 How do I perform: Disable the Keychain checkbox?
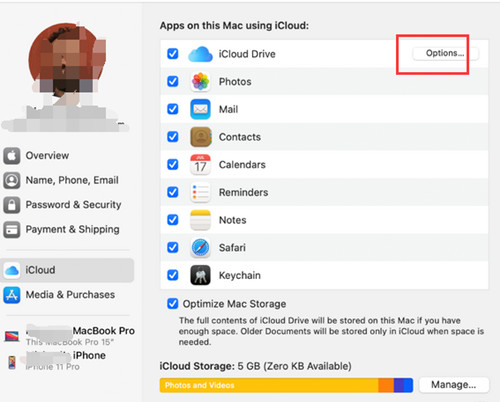pyautogui.click(x=173, y=275)
